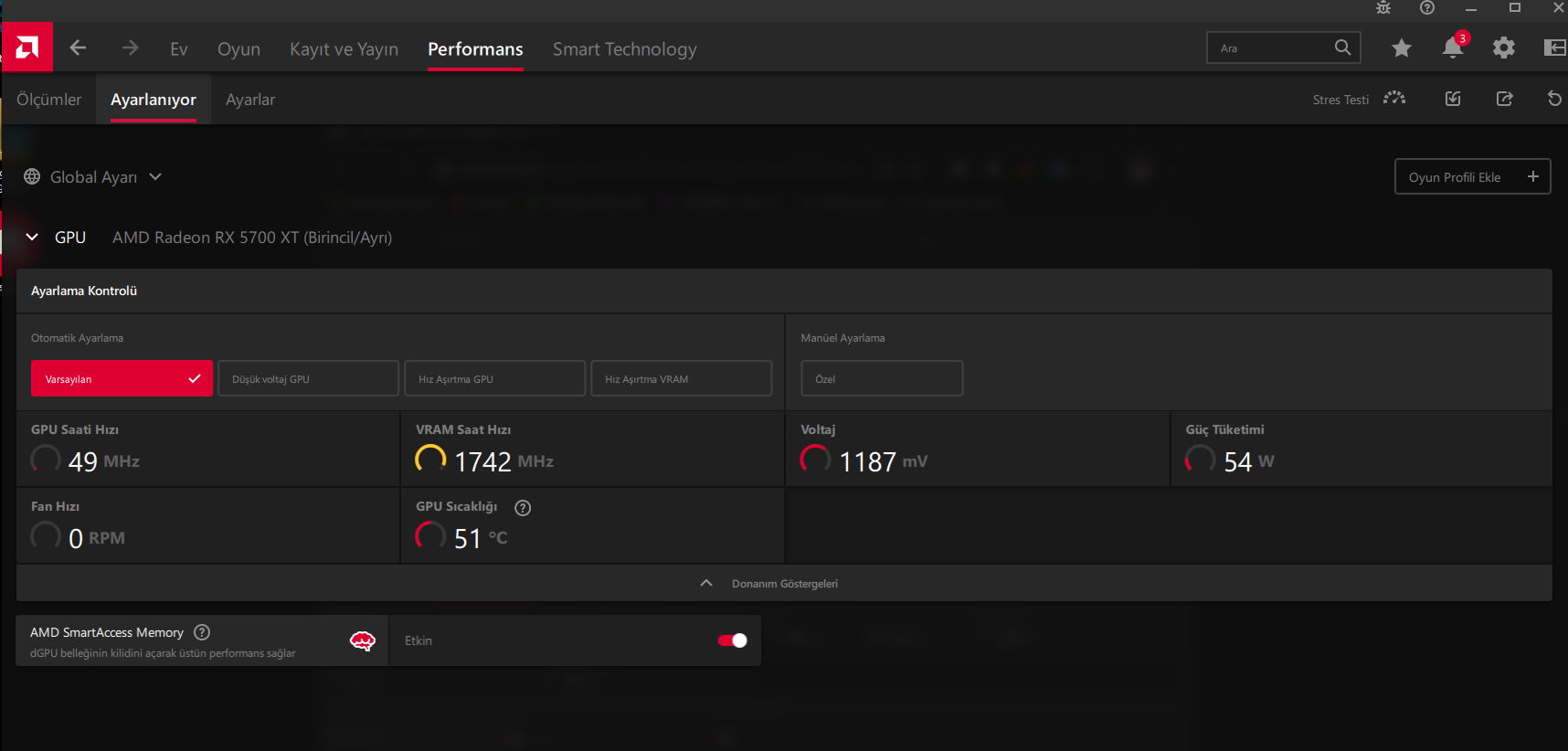Click the red brain SmartAccess icon
This screenshot has height=751, width=1568.
363,640
